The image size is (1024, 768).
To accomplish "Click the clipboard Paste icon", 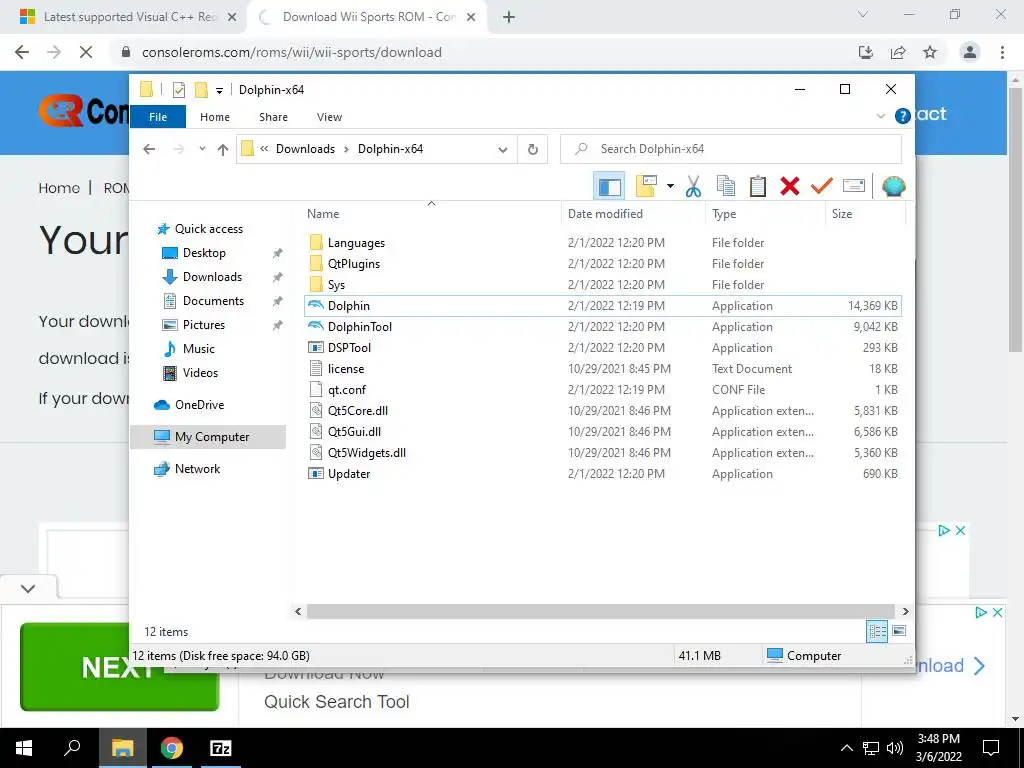I will click(758, 187).
